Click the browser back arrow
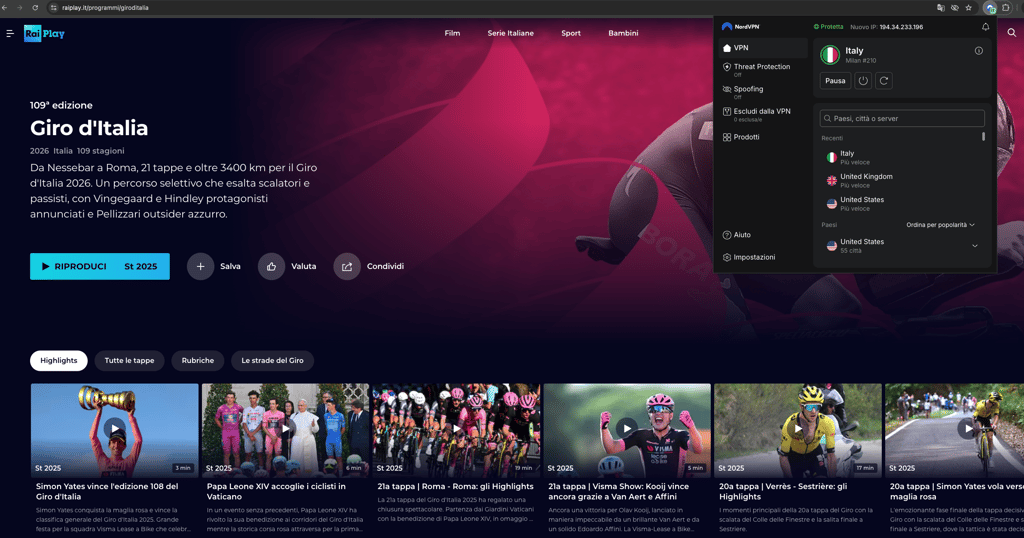 coord(5,8)
